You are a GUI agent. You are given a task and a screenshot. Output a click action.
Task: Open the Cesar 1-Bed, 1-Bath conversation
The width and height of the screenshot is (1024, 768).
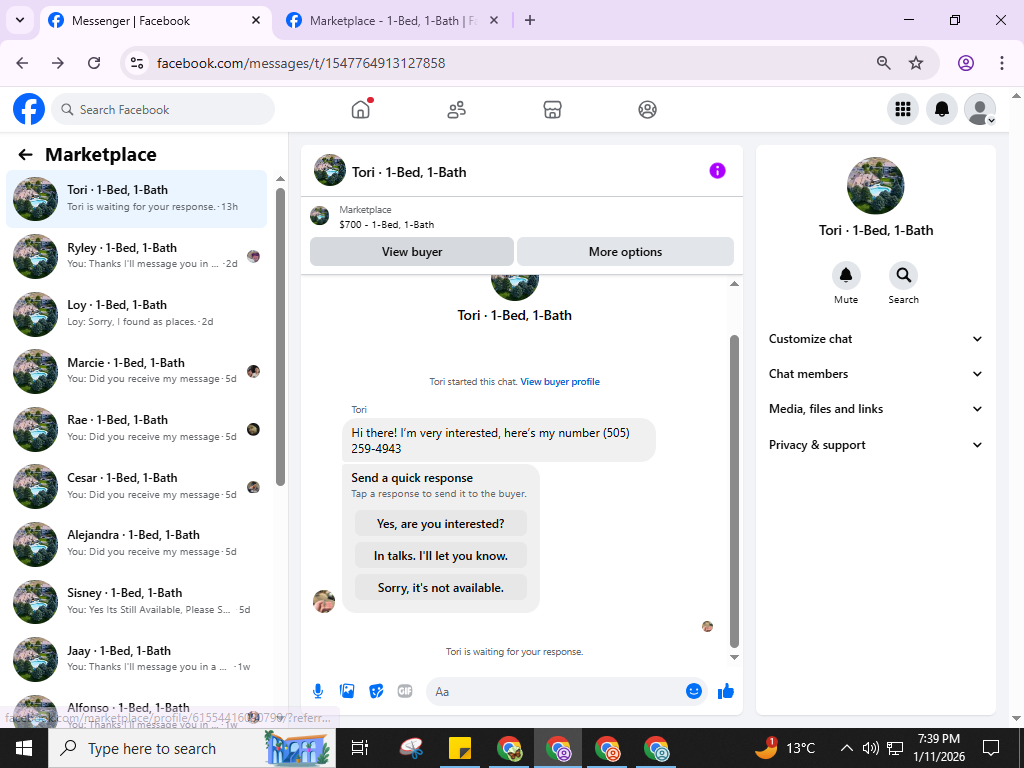click(136, 486)
